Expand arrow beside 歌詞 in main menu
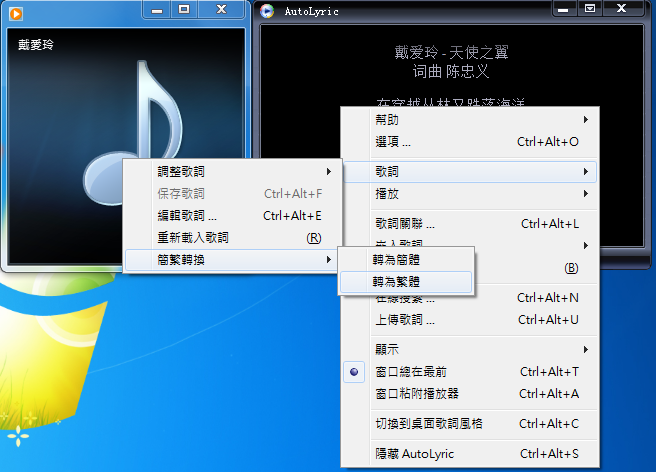The image size is (656, 472). 586,172
